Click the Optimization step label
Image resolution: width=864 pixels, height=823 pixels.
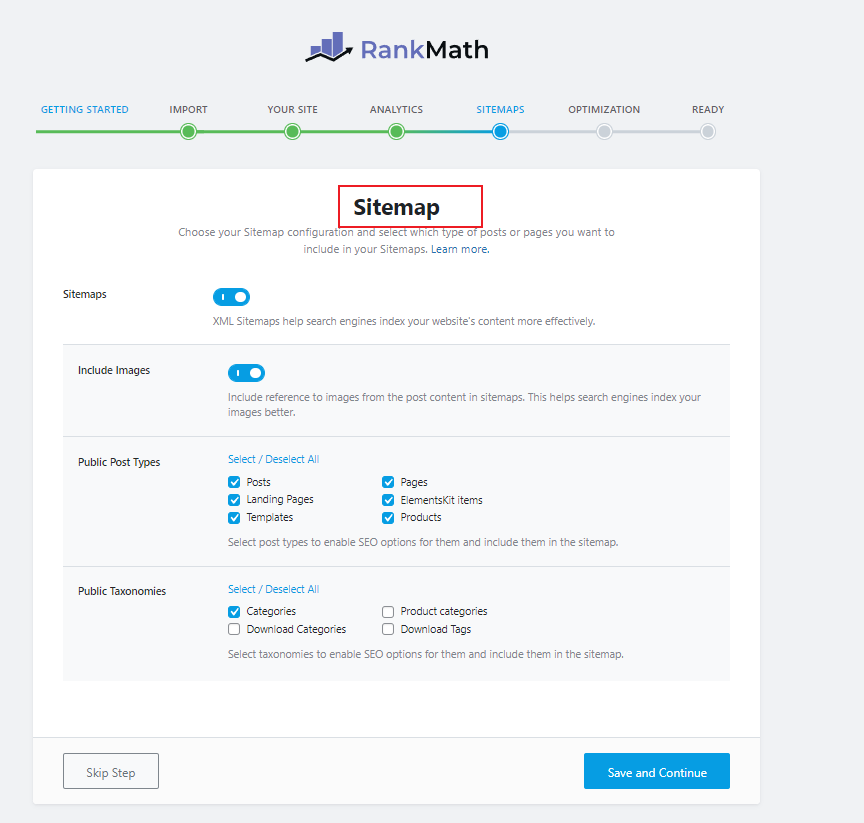click(604, 109)
